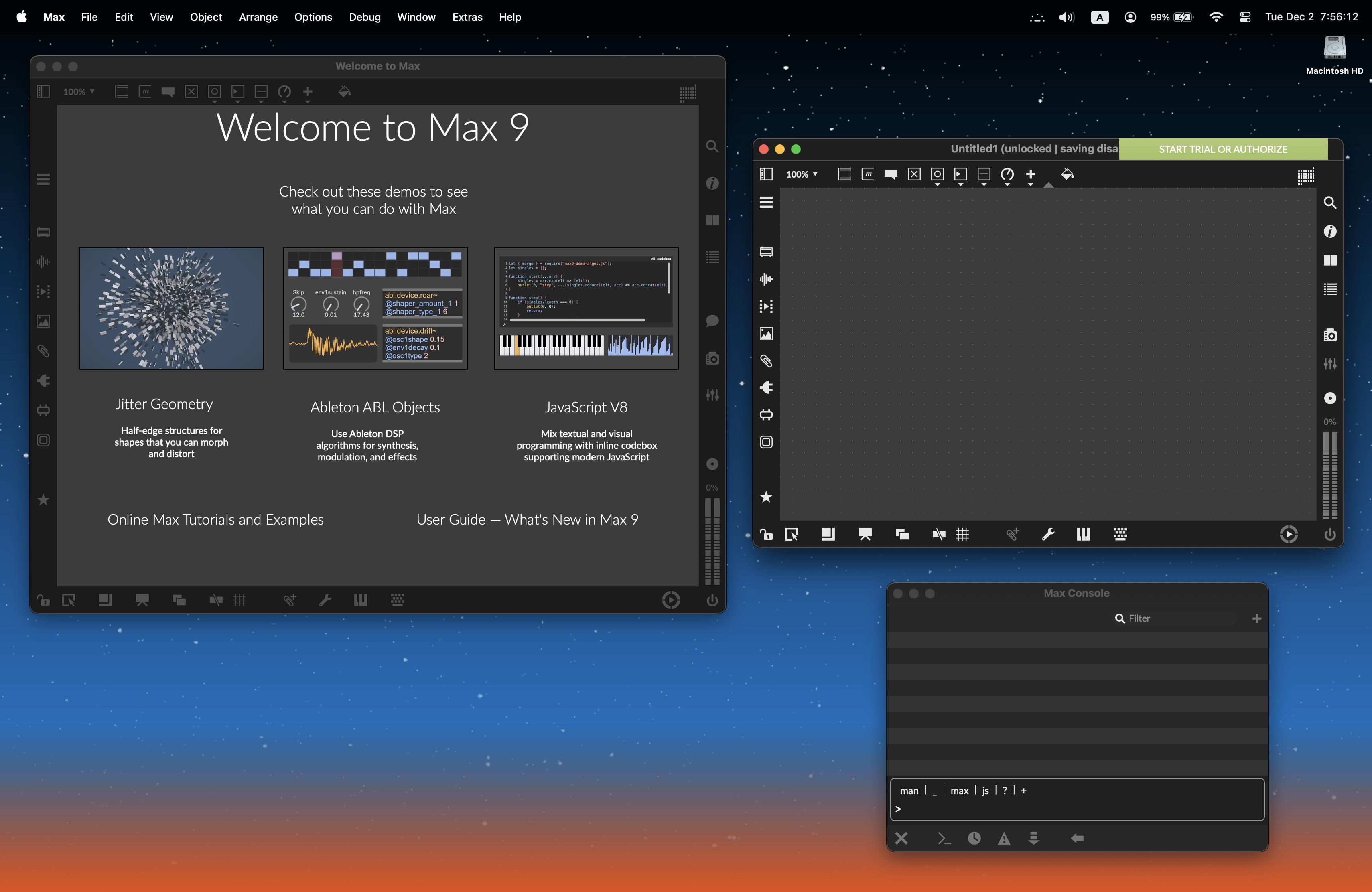Clear the Max Console with X icon
The image size is (1372, 892).
[901, 838]
